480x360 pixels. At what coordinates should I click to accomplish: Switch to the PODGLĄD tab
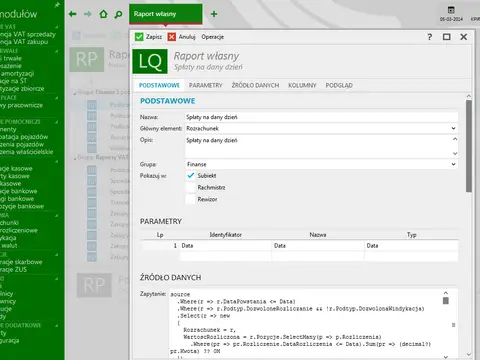[x=339, y=85]
